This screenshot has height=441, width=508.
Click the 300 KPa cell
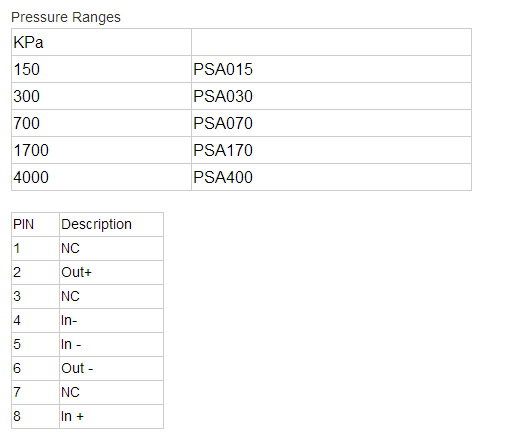point(101,96)
